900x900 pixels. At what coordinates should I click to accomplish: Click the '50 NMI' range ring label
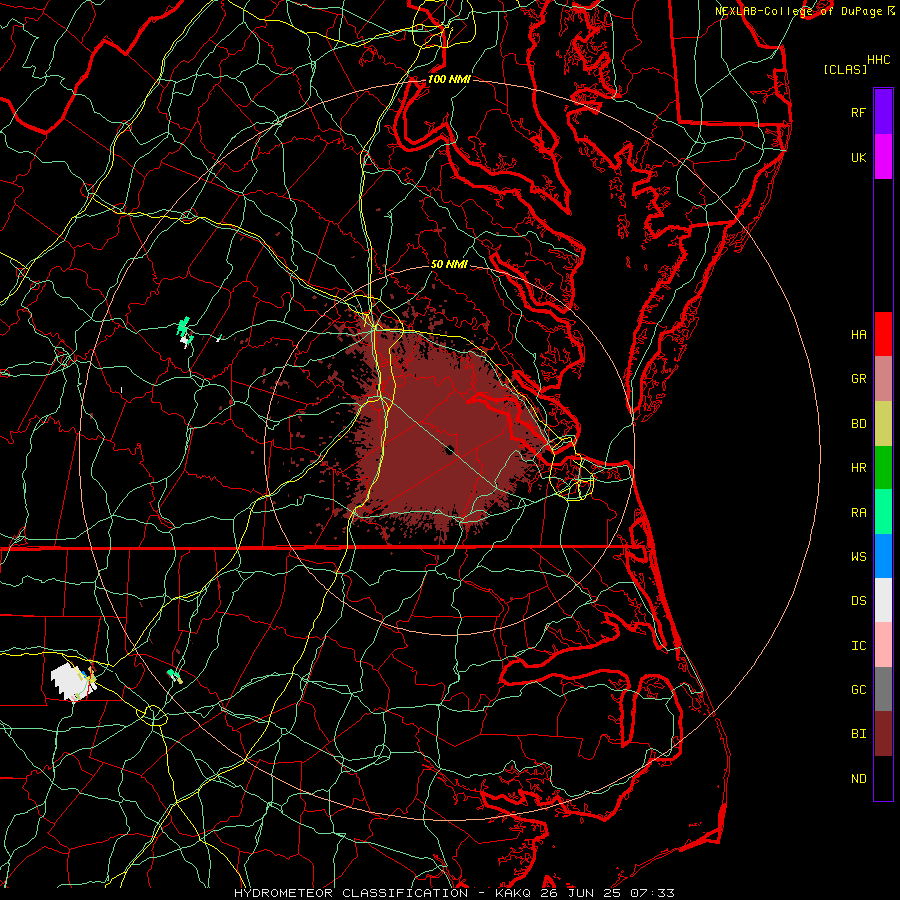coord(449,264)
